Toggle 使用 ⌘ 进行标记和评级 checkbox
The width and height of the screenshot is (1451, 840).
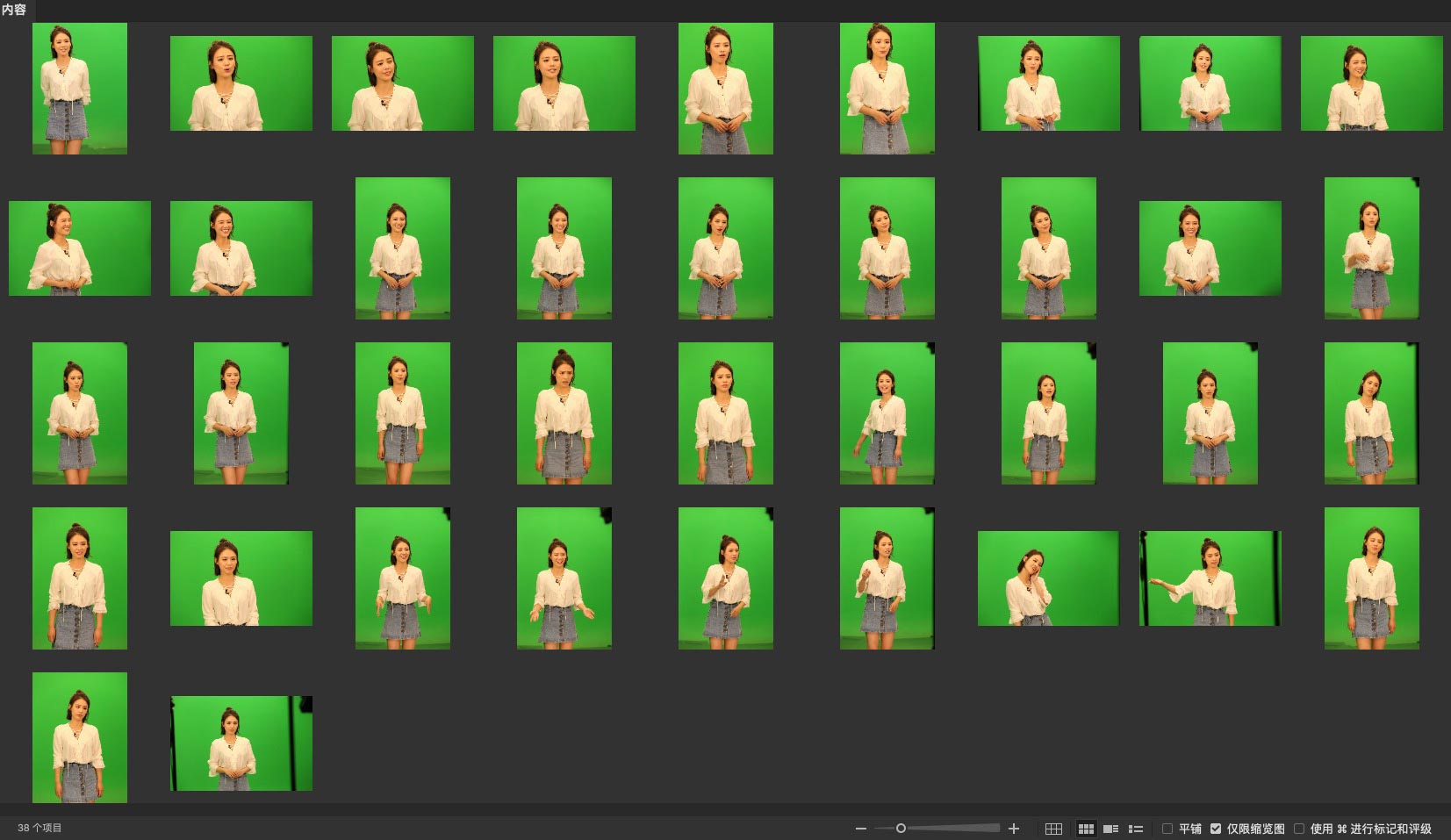(1299, 829)
